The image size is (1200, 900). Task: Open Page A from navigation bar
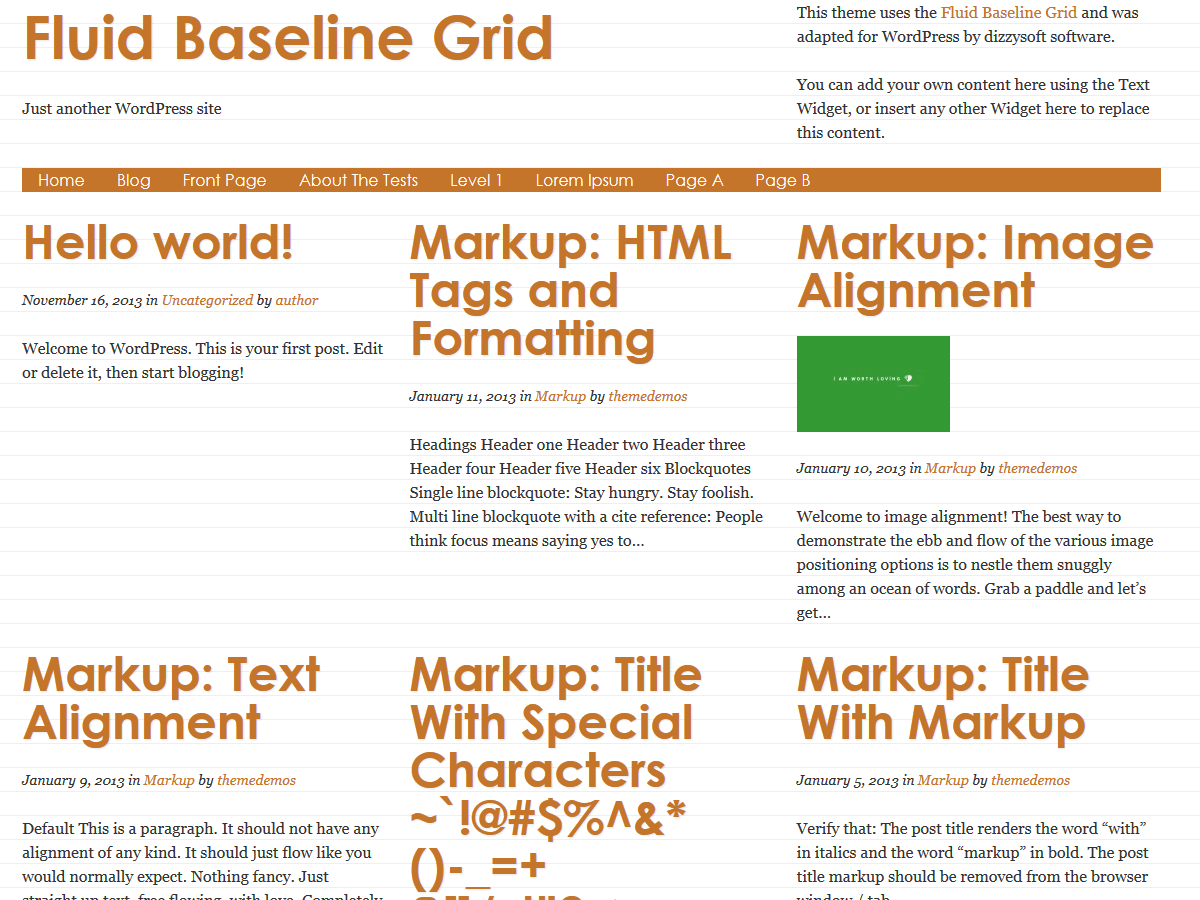coord(694,180)
